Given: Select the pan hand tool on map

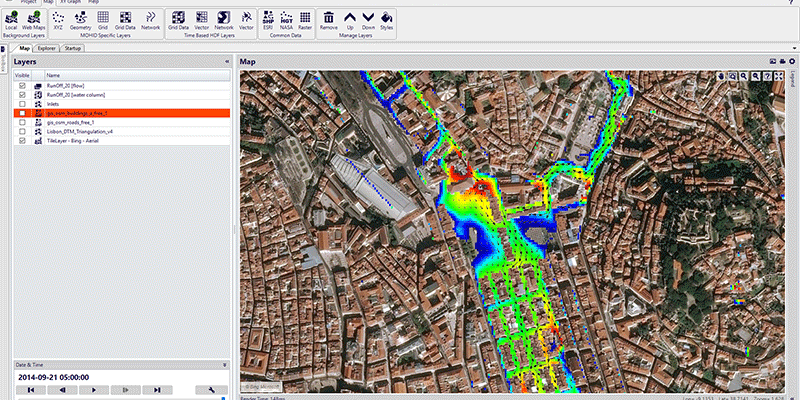Looking at the screenshot, I should pos(720,76).
